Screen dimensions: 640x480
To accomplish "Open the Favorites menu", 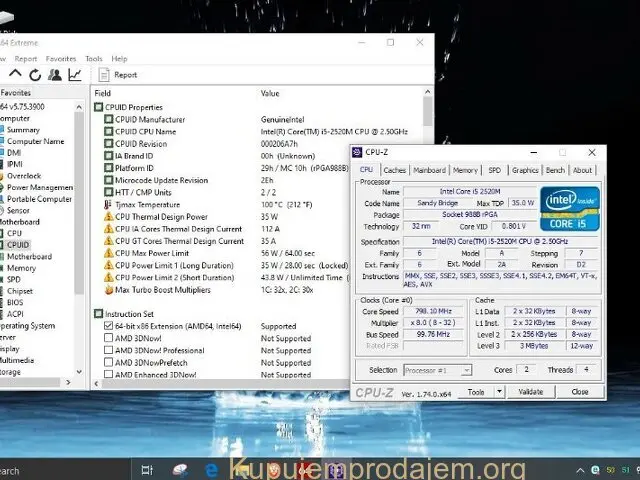I will tap(60, 59).
